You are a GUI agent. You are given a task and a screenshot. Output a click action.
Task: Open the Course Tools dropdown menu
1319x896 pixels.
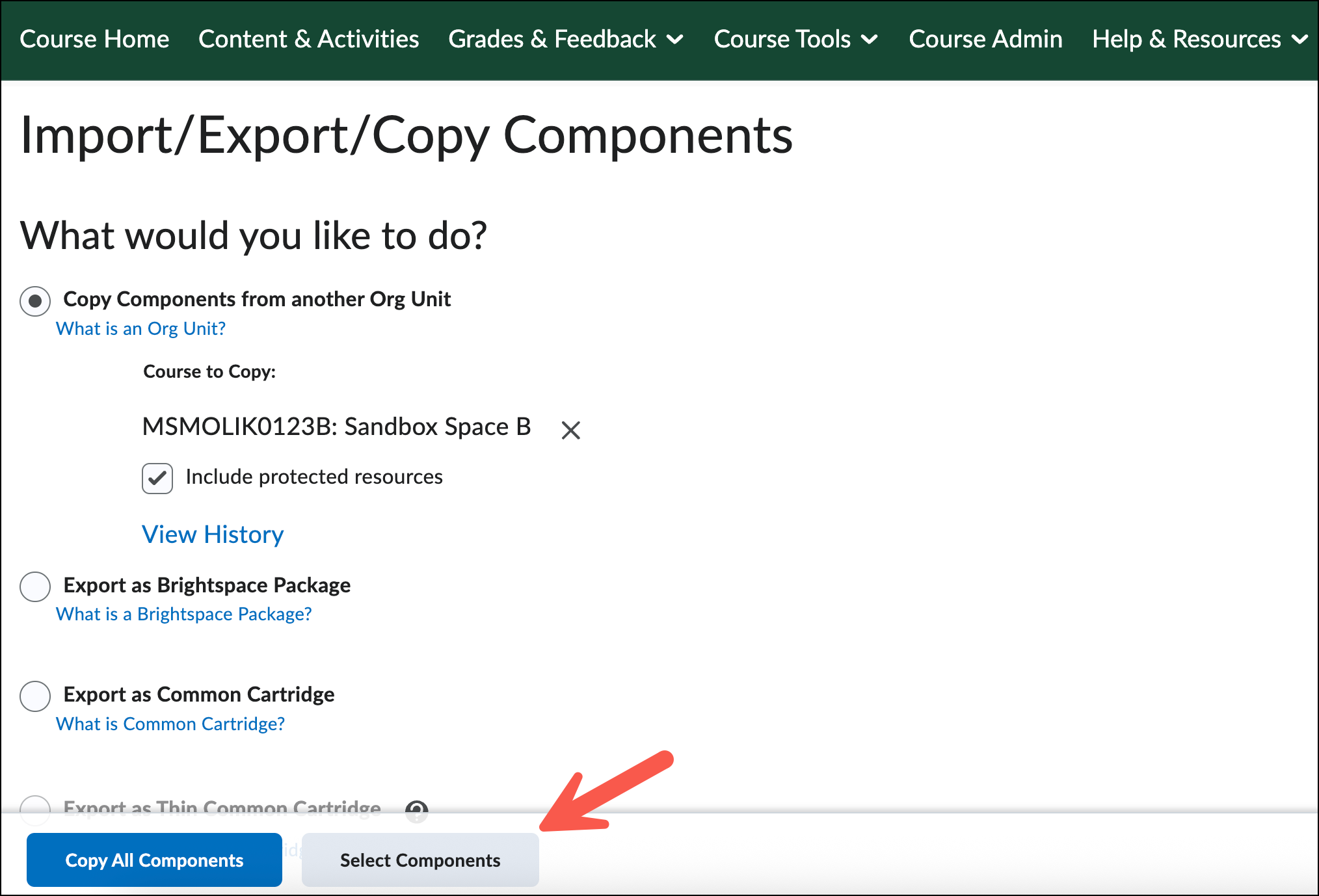click(795, 39)
